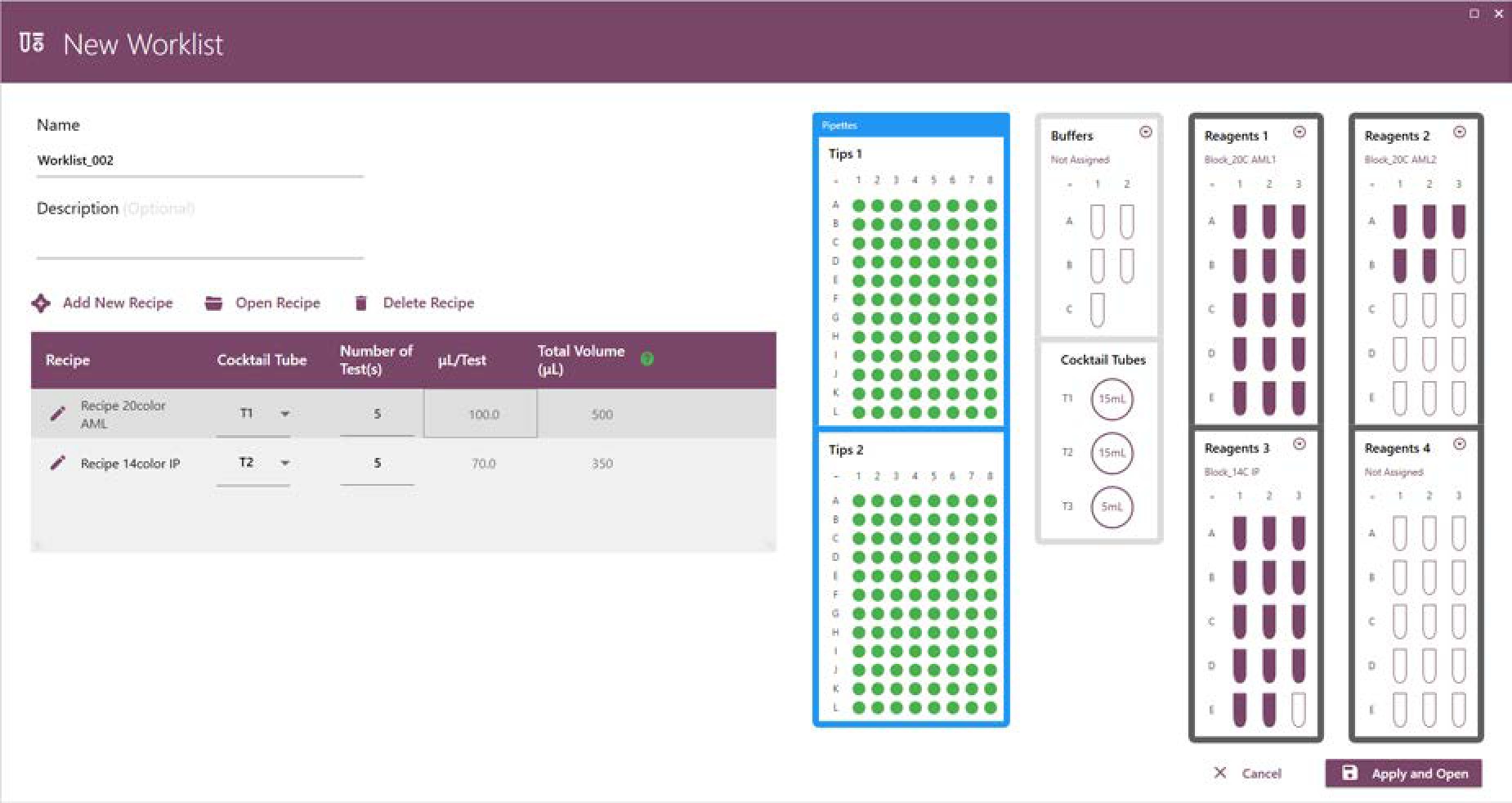Click Reagents 1 tube E3
Viewport: 1512px width, 803px height.
point(1299,398)
